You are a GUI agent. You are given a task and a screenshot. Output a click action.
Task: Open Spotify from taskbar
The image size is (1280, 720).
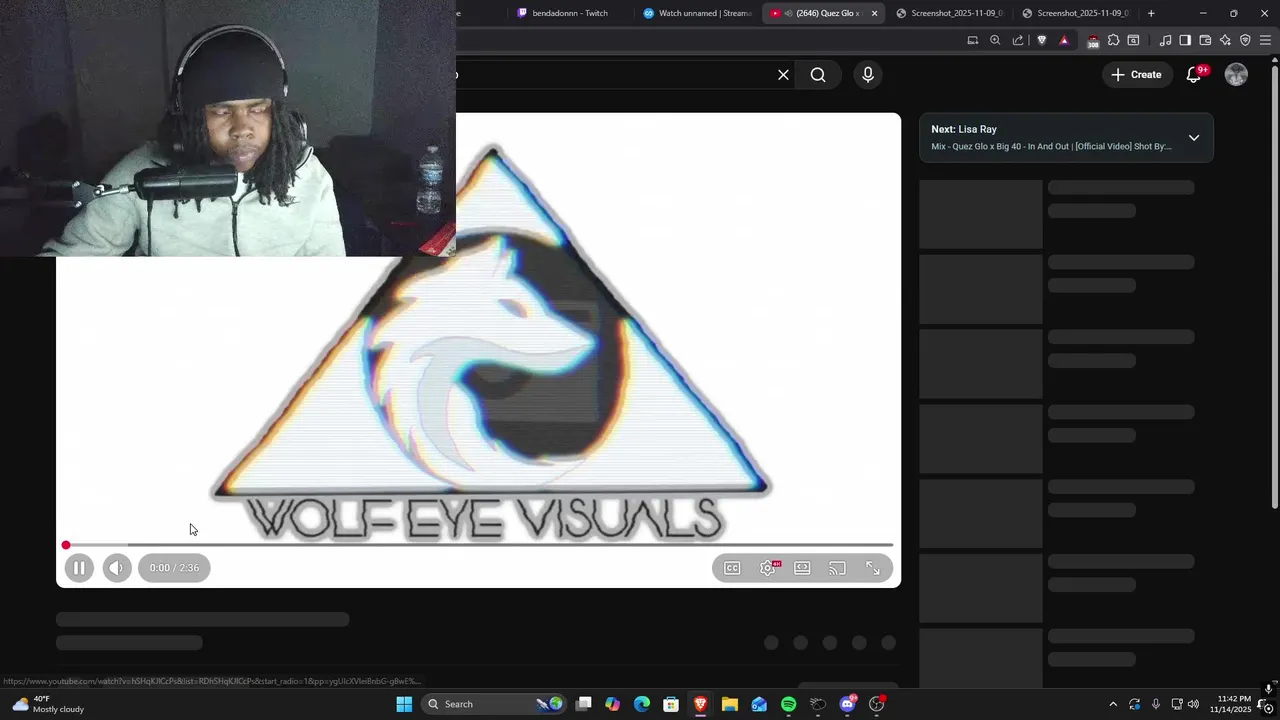[789, 704]
